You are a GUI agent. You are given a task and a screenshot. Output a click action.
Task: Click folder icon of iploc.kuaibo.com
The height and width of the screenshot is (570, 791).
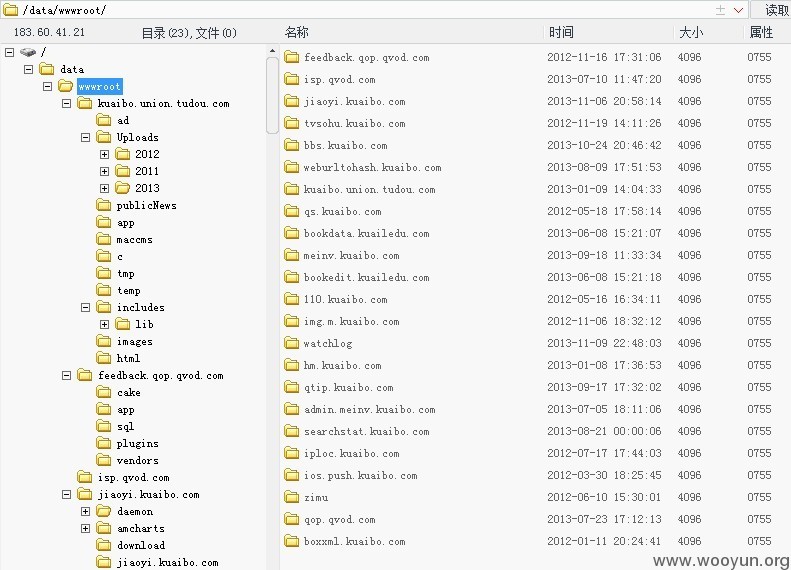pos(292,453)
